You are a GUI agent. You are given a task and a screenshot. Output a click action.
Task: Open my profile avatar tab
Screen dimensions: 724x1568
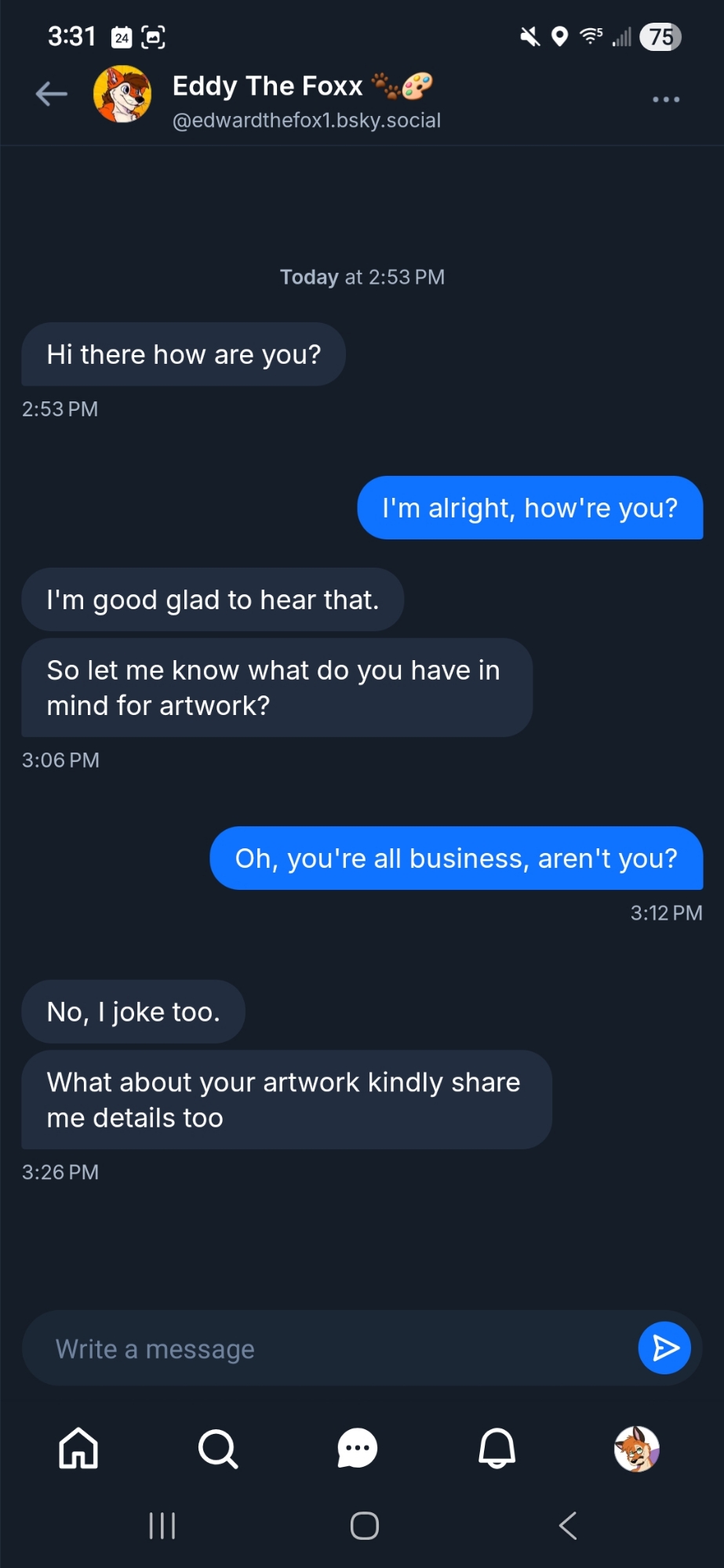coord(636,1448)
